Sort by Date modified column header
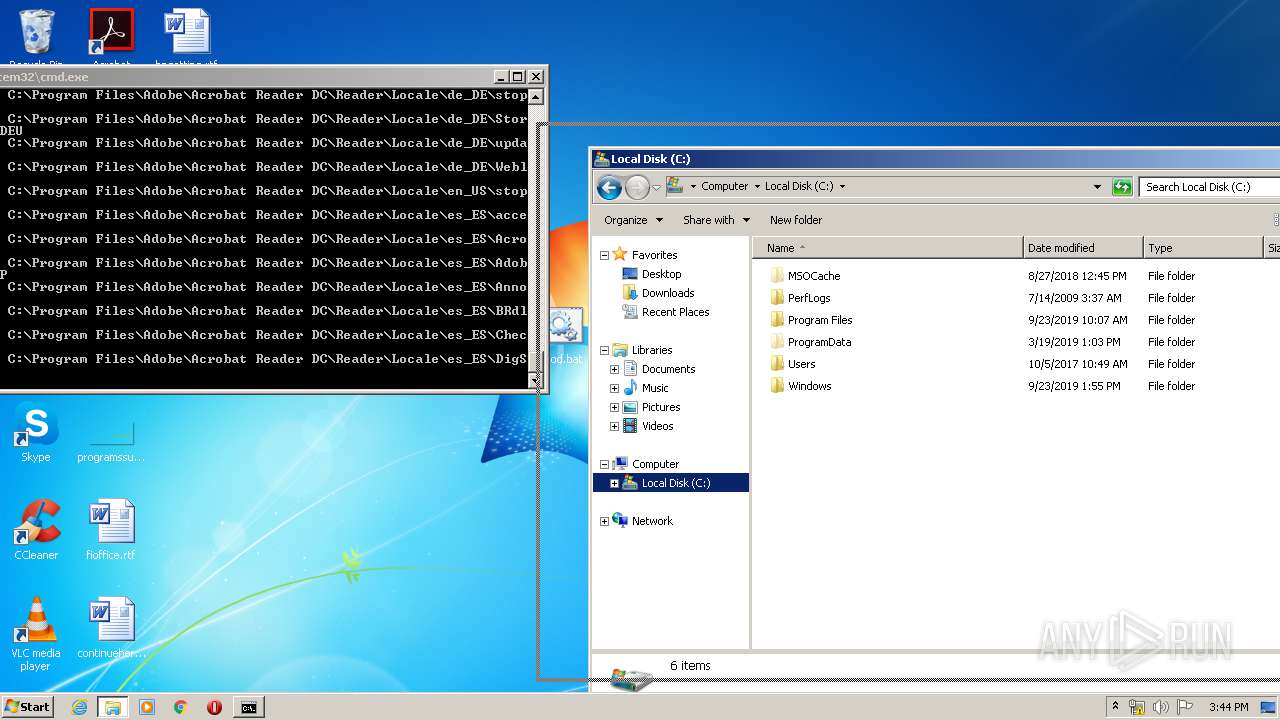The height and width of the screenshot is (720, 1280). pyautogui.click(x=1083, y=248)
